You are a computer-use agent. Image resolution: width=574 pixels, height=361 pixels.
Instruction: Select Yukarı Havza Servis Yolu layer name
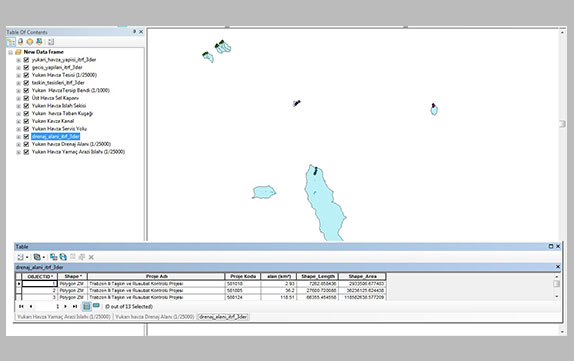click(59, 129)
